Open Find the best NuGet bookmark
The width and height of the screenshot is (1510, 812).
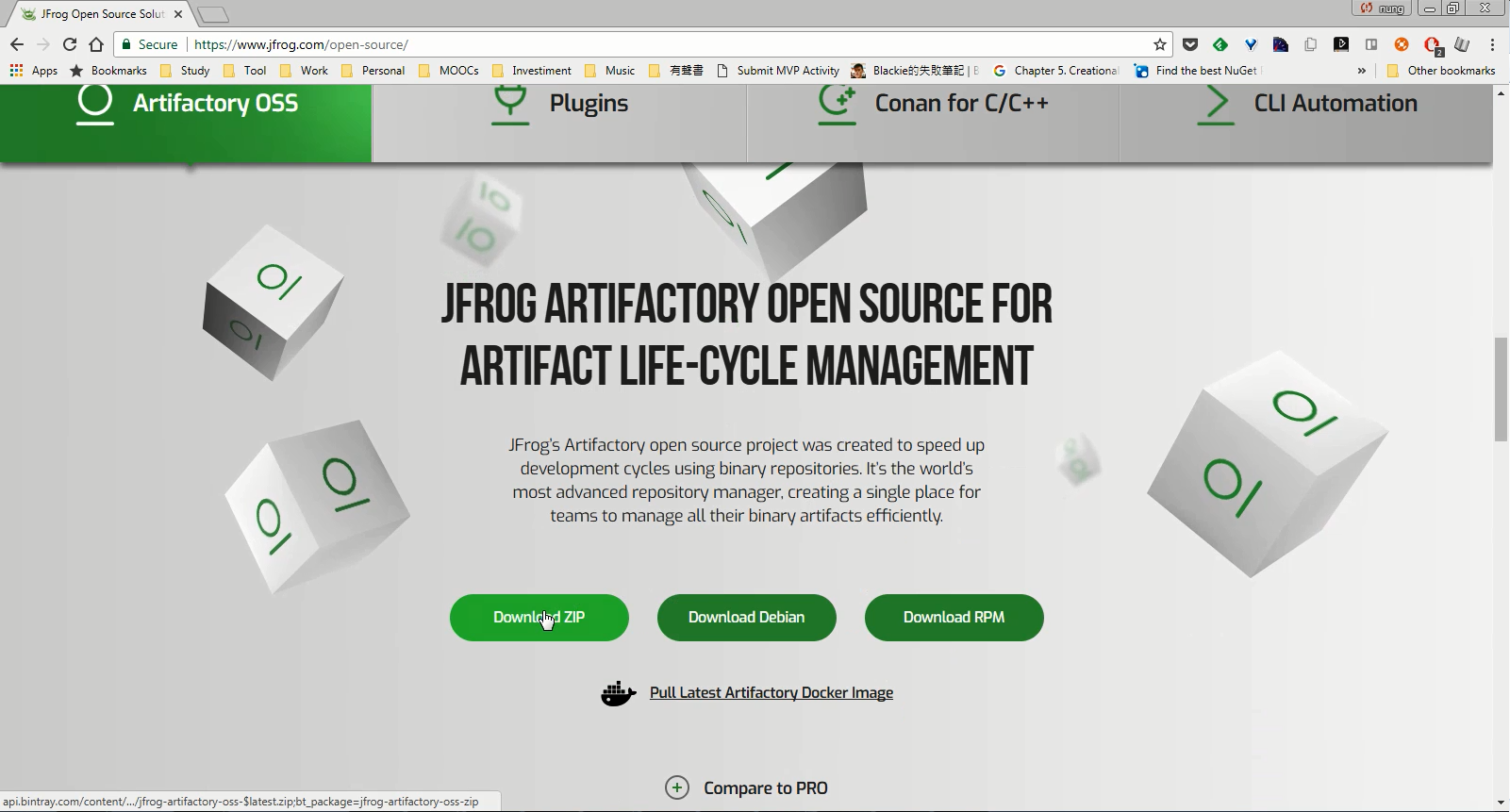[1196, 71]
